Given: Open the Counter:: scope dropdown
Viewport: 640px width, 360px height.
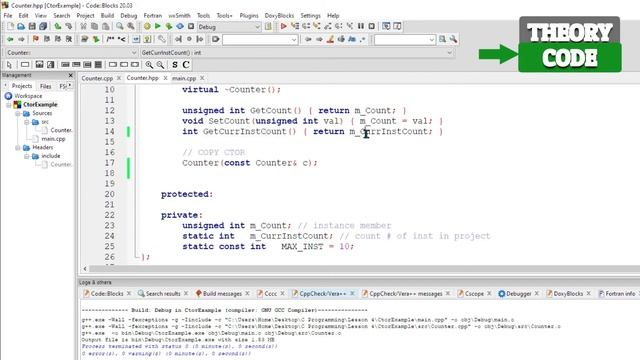Looking at the screenshot, I should (71, 53).
